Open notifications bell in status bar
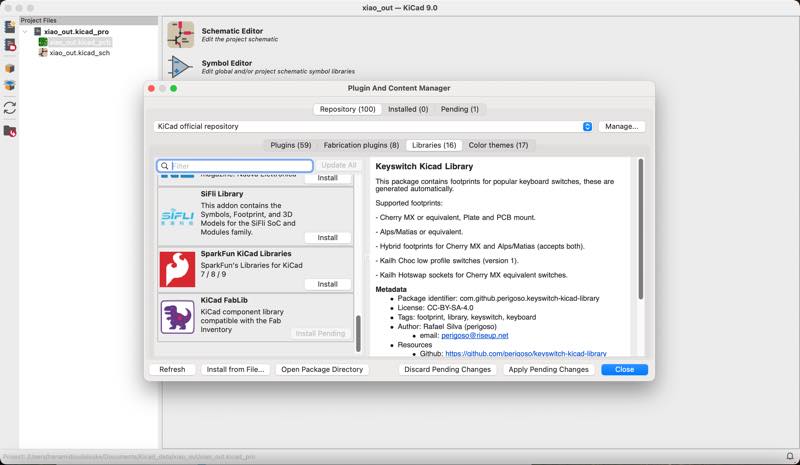Viewport: 800px width, 465px height. [790, 456]
